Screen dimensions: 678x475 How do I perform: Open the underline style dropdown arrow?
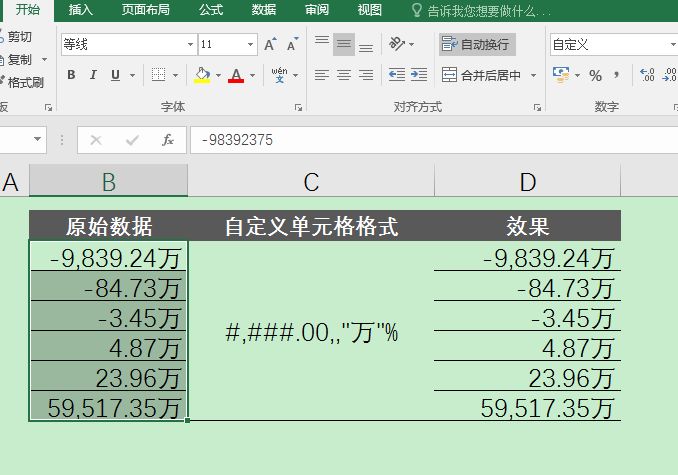132,76
